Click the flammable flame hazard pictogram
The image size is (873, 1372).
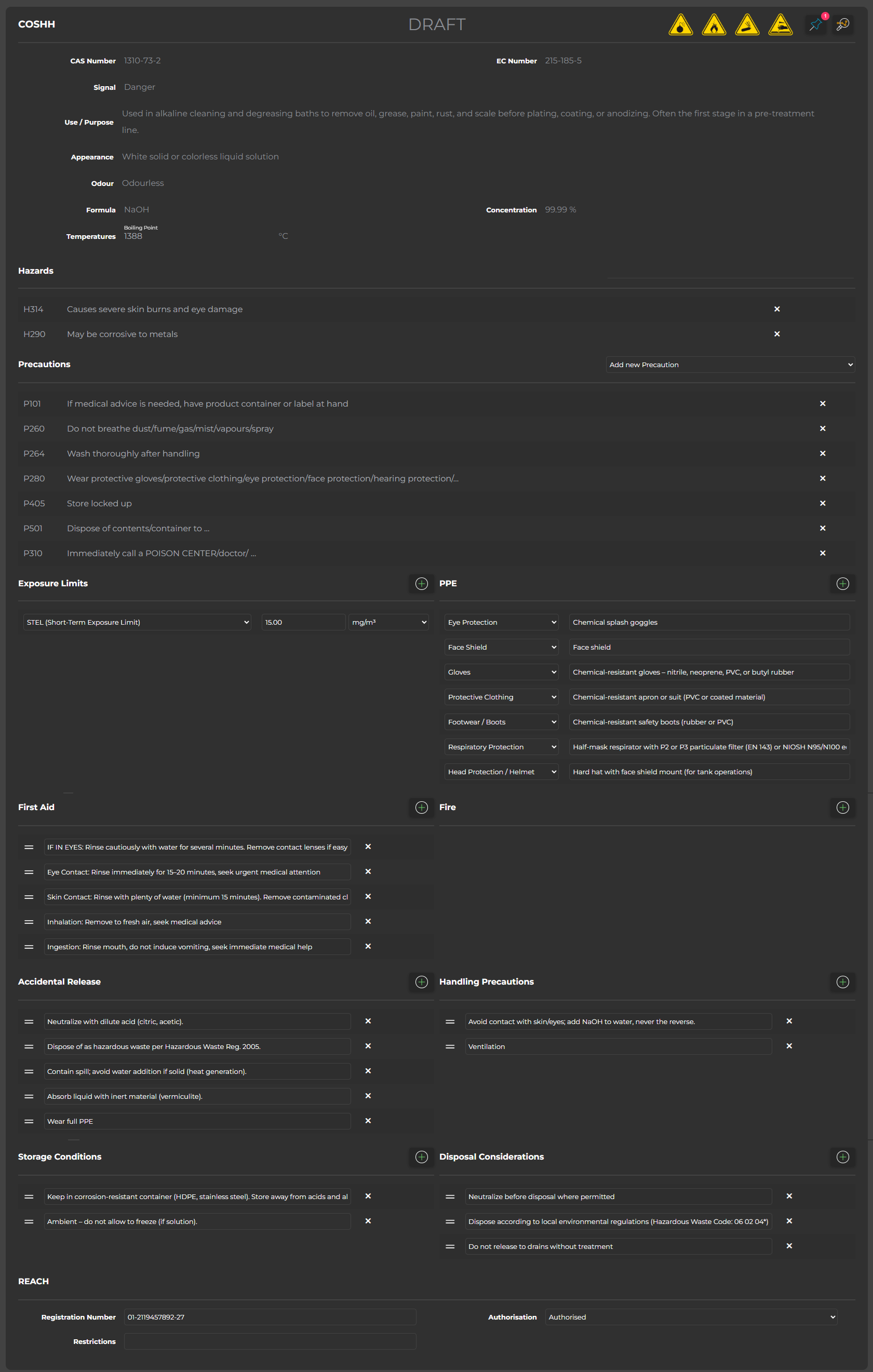pyautogui.click(x=714, y=25)
